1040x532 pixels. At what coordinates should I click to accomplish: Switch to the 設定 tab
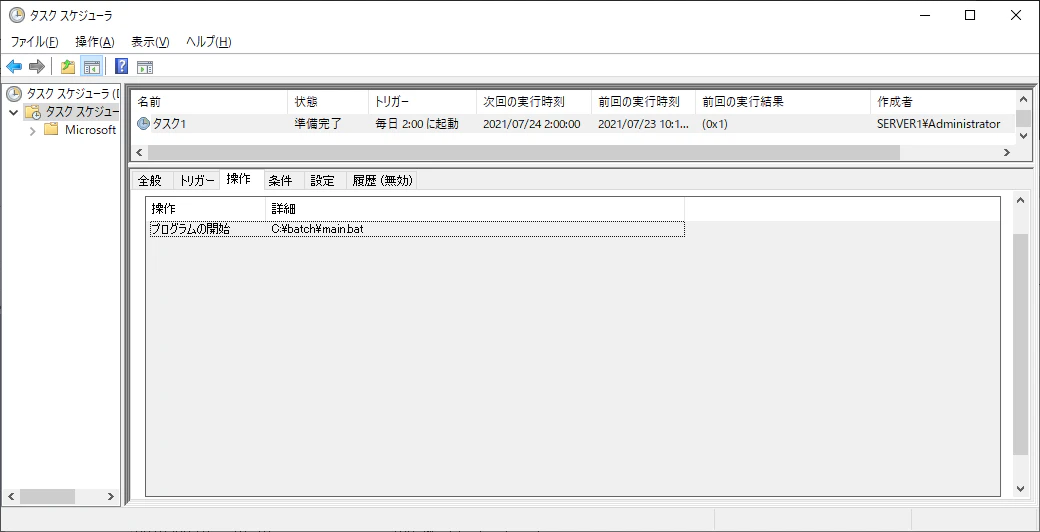click(x=323, y=180)
